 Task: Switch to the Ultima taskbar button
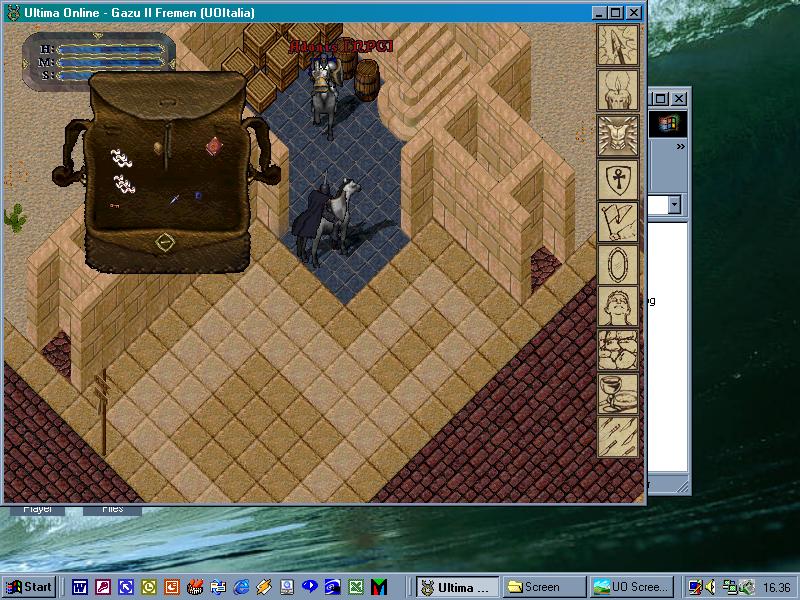pyautogui.click(x=458, y=587)
